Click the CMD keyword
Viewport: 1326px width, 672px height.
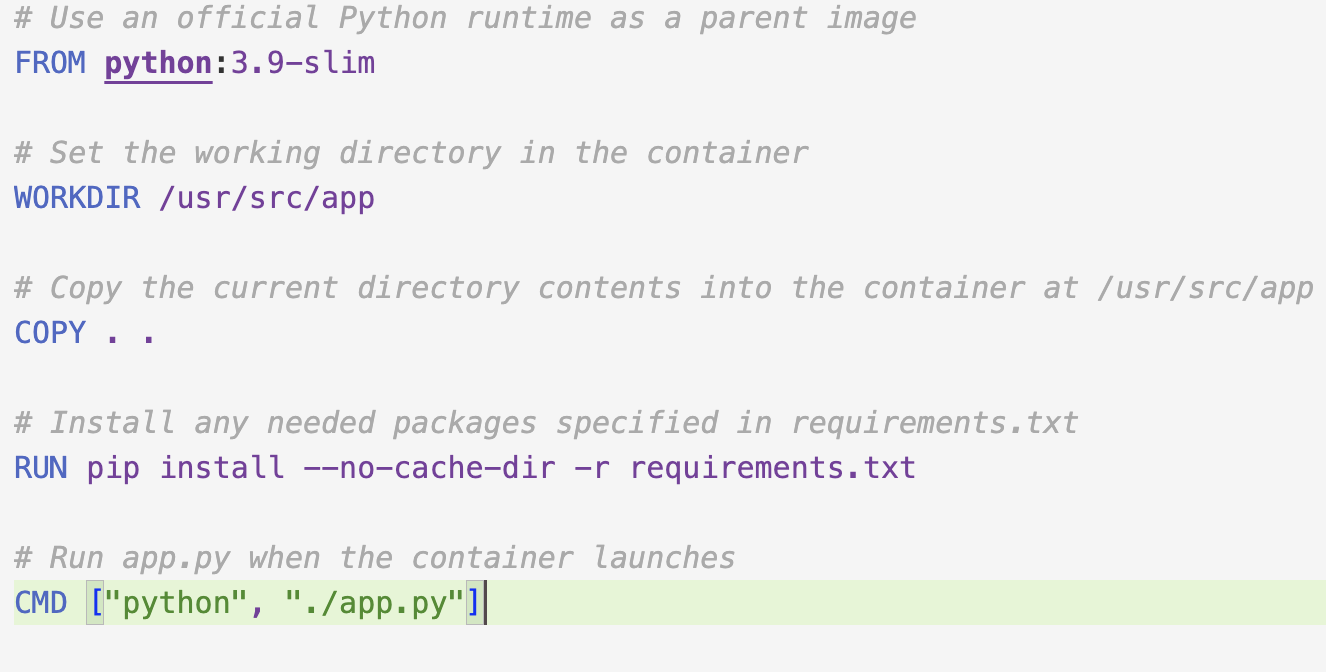pyautogui.click(x=41, y=603)
